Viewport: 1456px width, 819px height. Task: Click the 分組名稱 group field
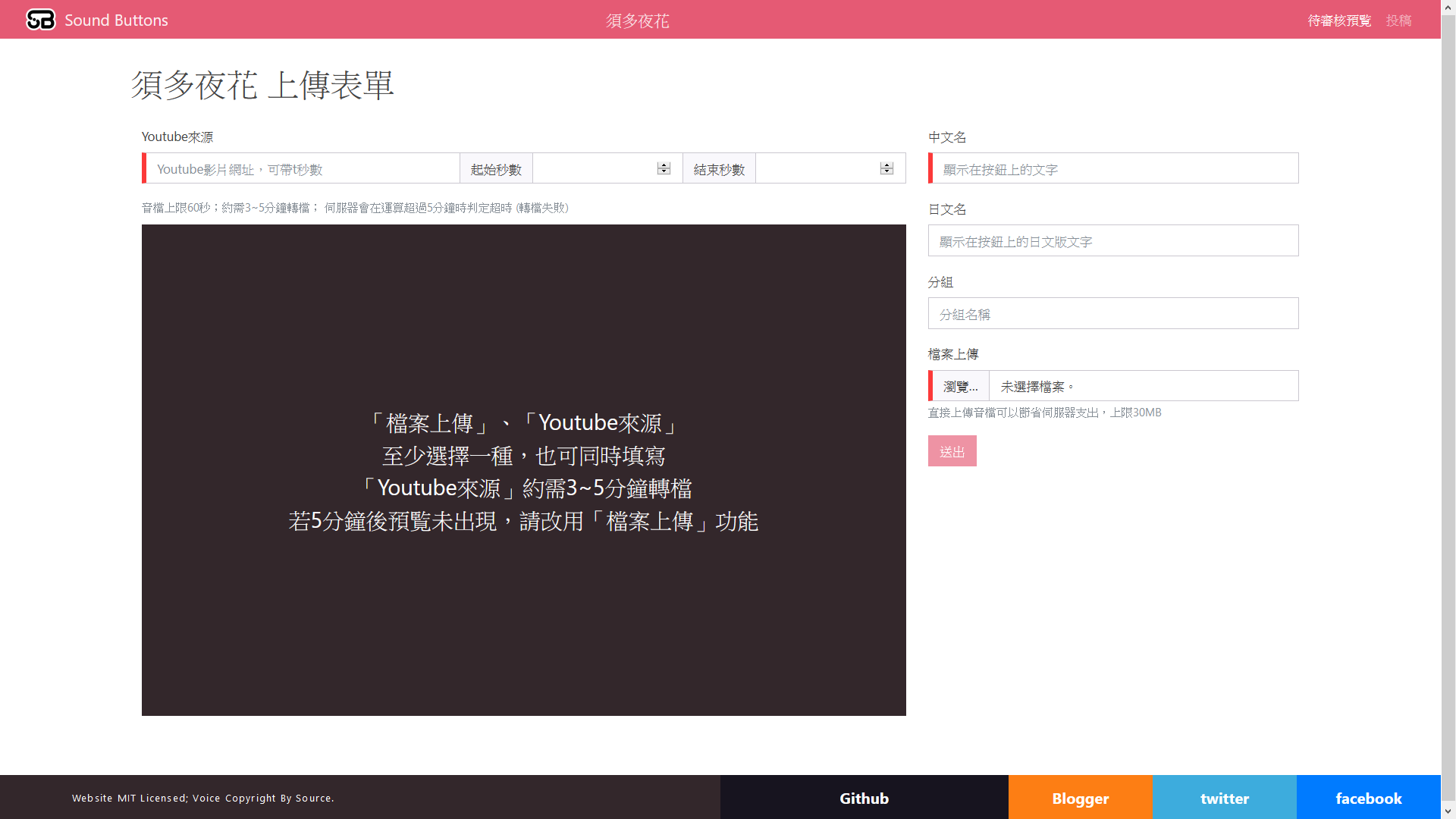click(x=1113, y=313)
